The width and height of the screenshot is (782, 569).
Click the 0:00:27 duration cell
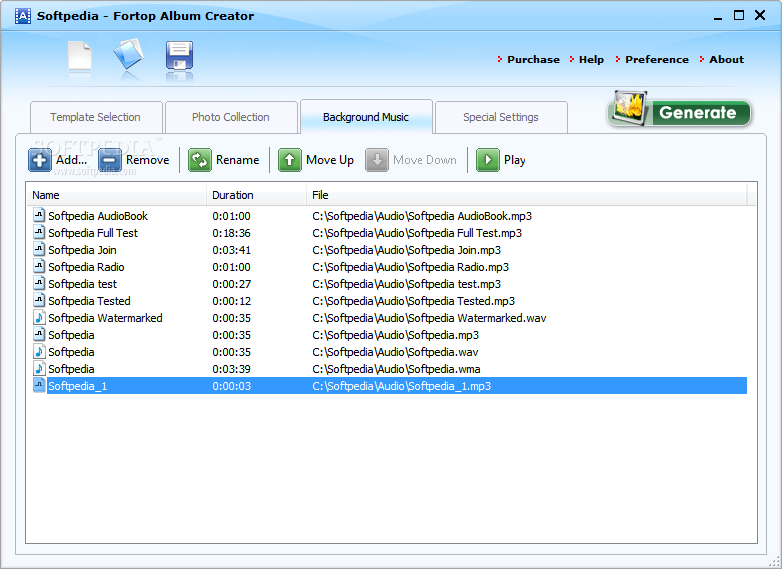(231, 284)
